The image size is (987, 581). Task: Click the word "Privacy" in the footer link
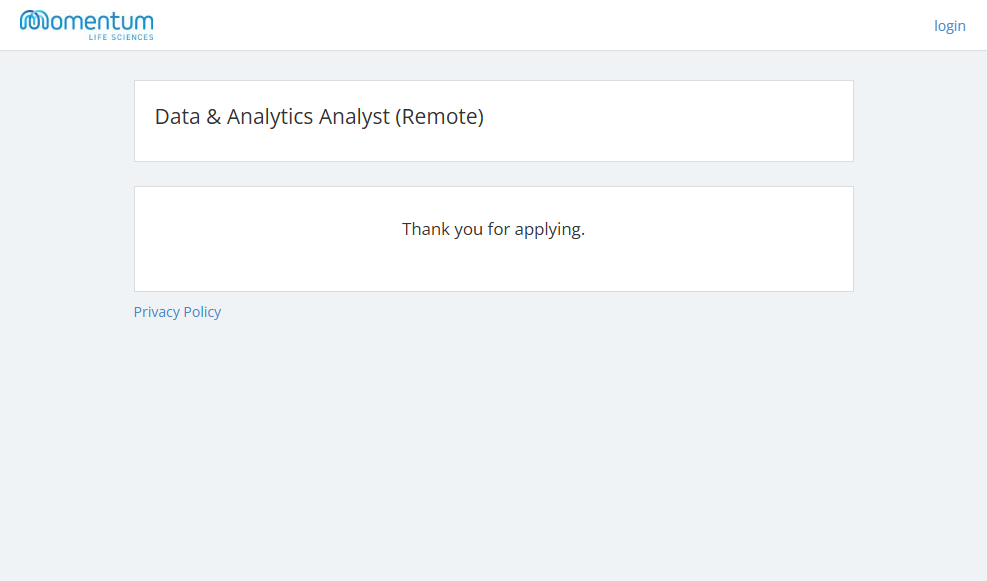(156, 312)
